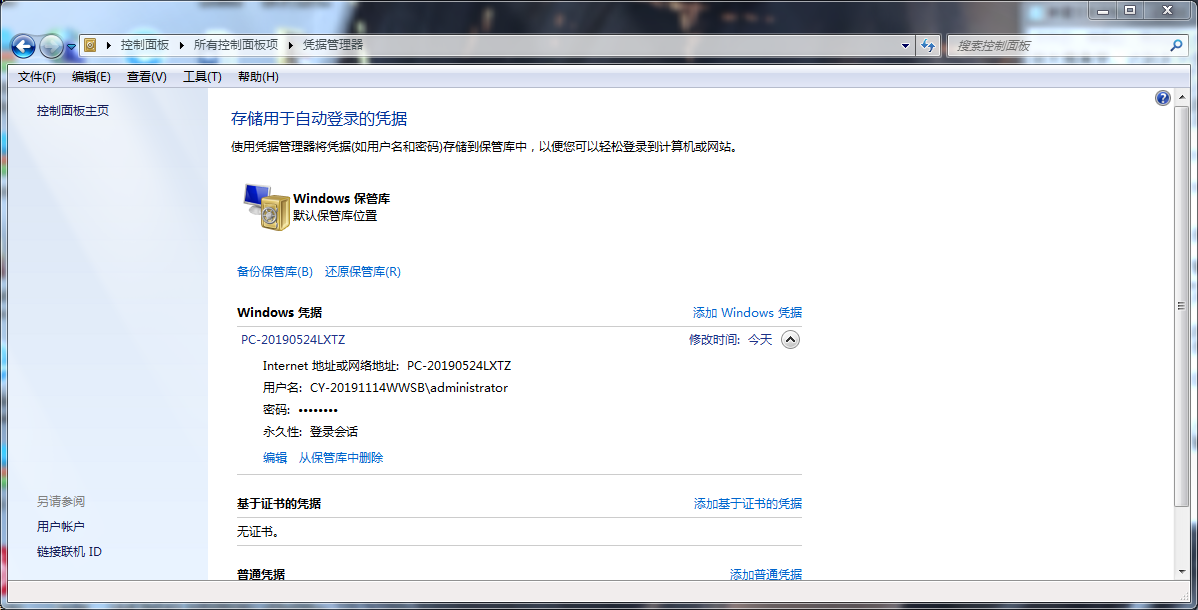The width and height of the screenshot is (1198, 610).
Task: Open the 编辑(E) menu
Action: [91, 76]
